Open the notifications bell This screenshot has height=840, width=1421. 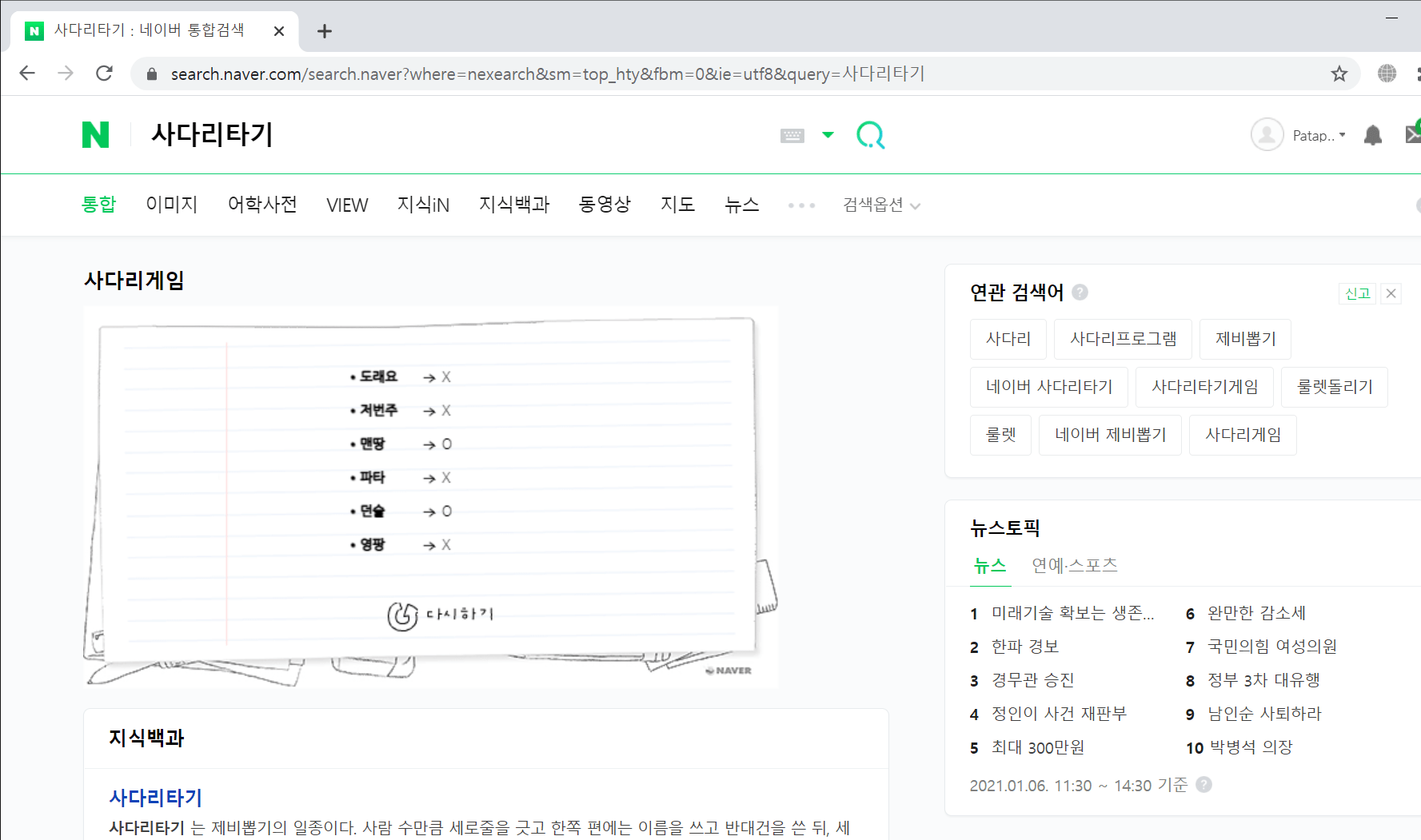[x=1373, y=135]
